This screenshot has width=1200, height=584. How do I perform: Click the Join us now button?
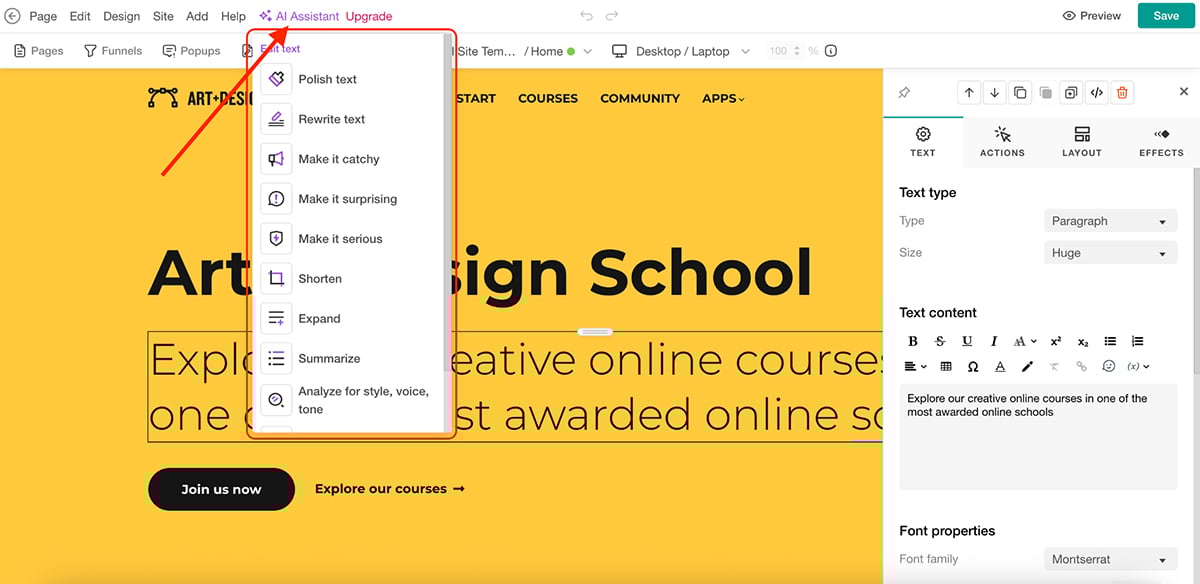click(x=221, y=489)
